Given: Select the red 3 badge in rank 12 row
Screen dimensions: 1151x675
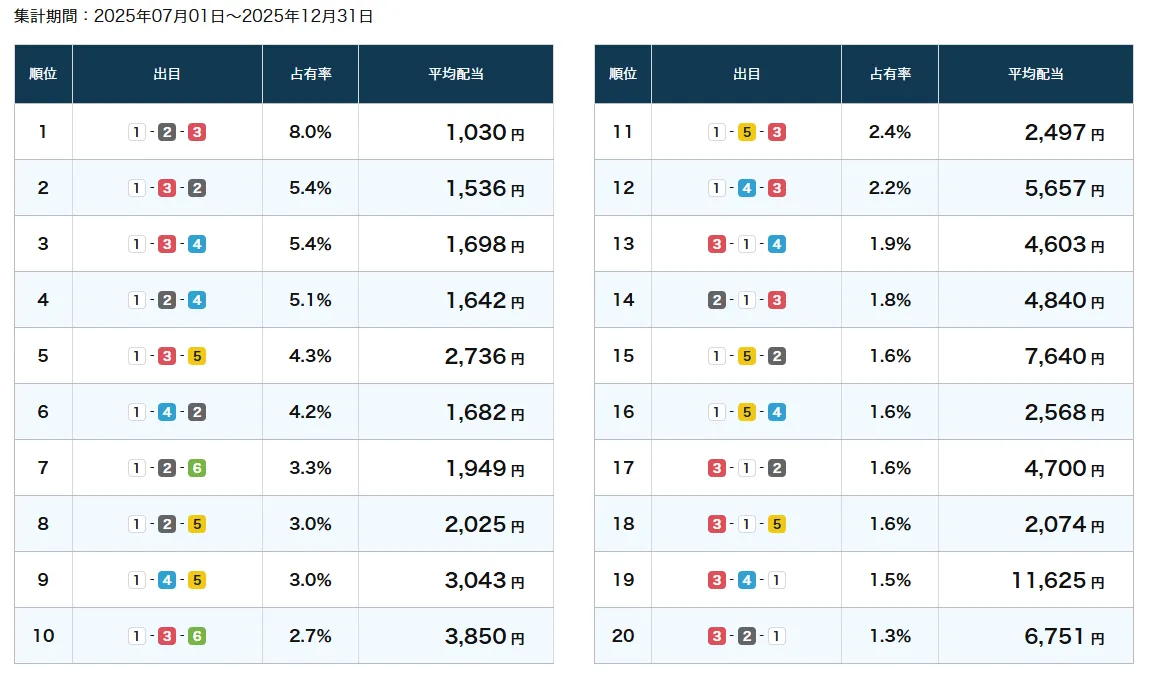Looking at the screenshot, I should point(777,188).
